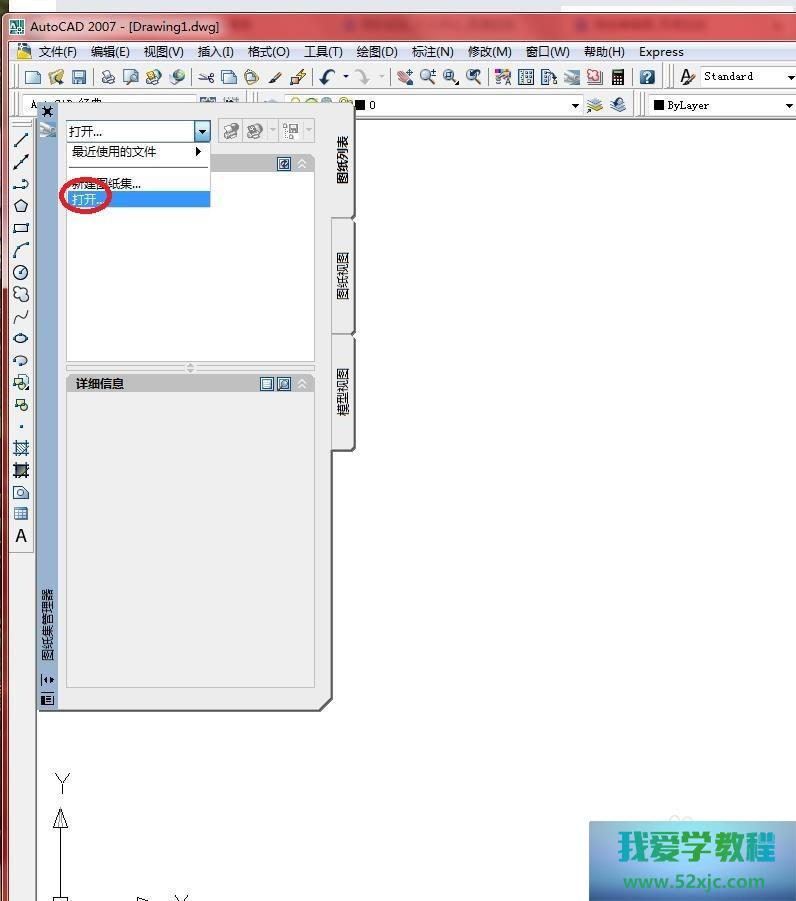The height and width of the screenshot is (901, 796).
Task: Open the ByLayer color dropdown
Action: tap(788, 105)
